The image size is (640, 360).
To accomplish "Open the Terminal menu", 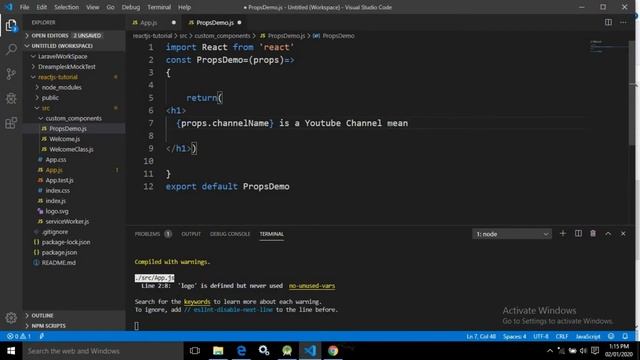I will [159, 7].
